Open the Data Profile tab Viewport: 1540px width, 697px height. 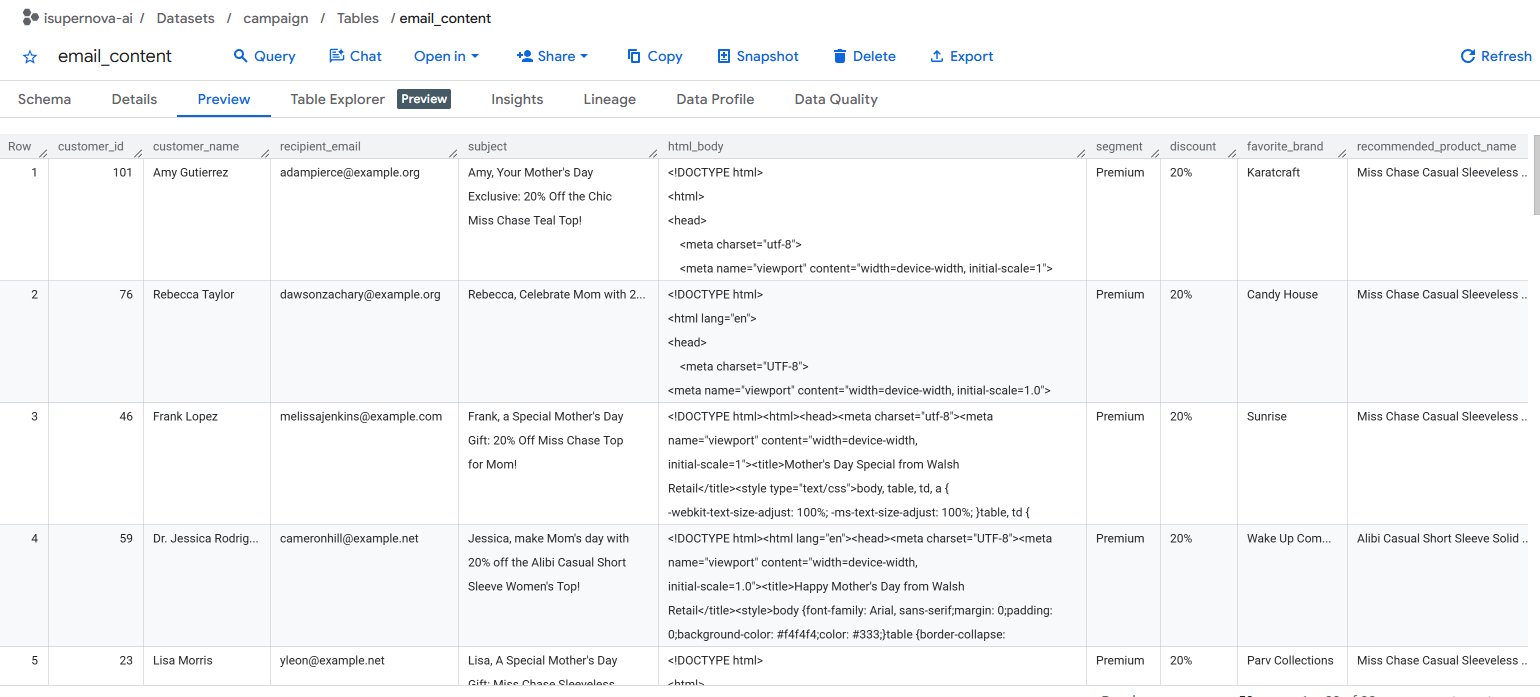715,99
